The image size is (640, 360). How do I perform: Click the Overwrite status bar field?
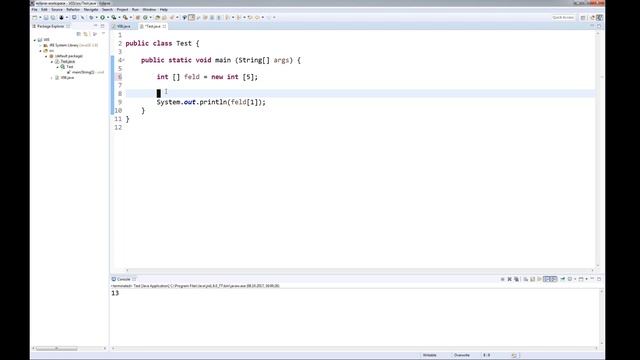coord(462,355)
